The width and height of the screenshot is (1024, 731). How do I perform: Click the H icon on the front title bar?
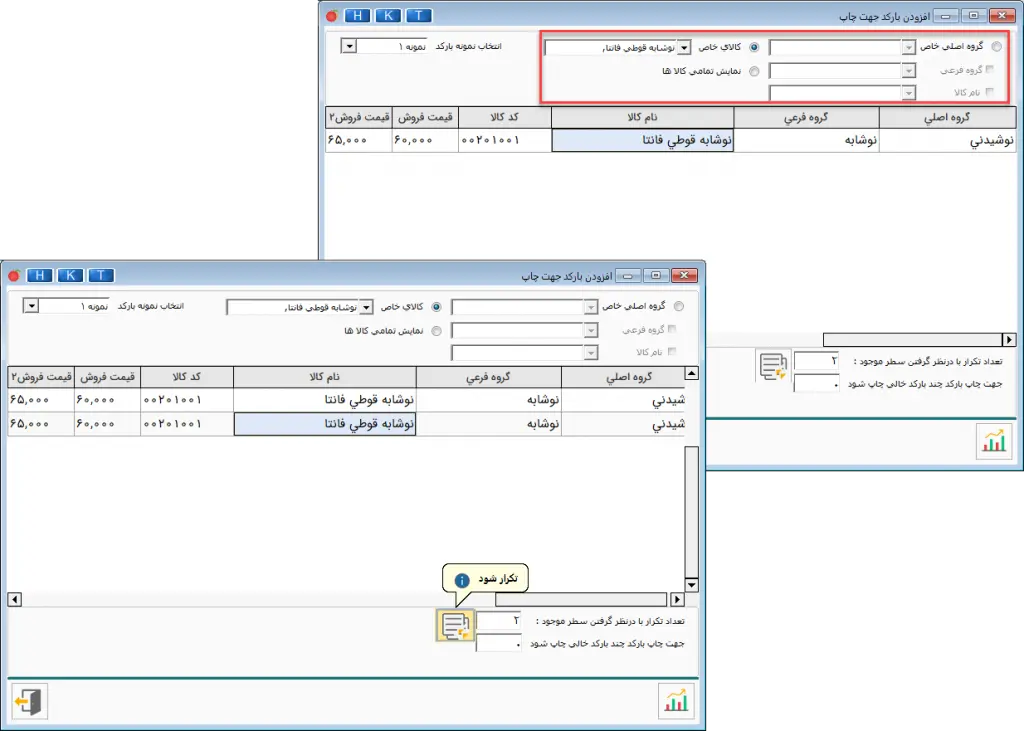(x=39, y=275)
